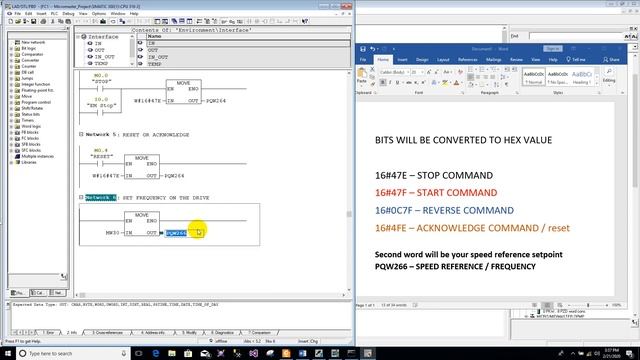Open File Explorer from the taskbar
The height and width of the screenshot is (360, 640).
click(x=172, y=353)
